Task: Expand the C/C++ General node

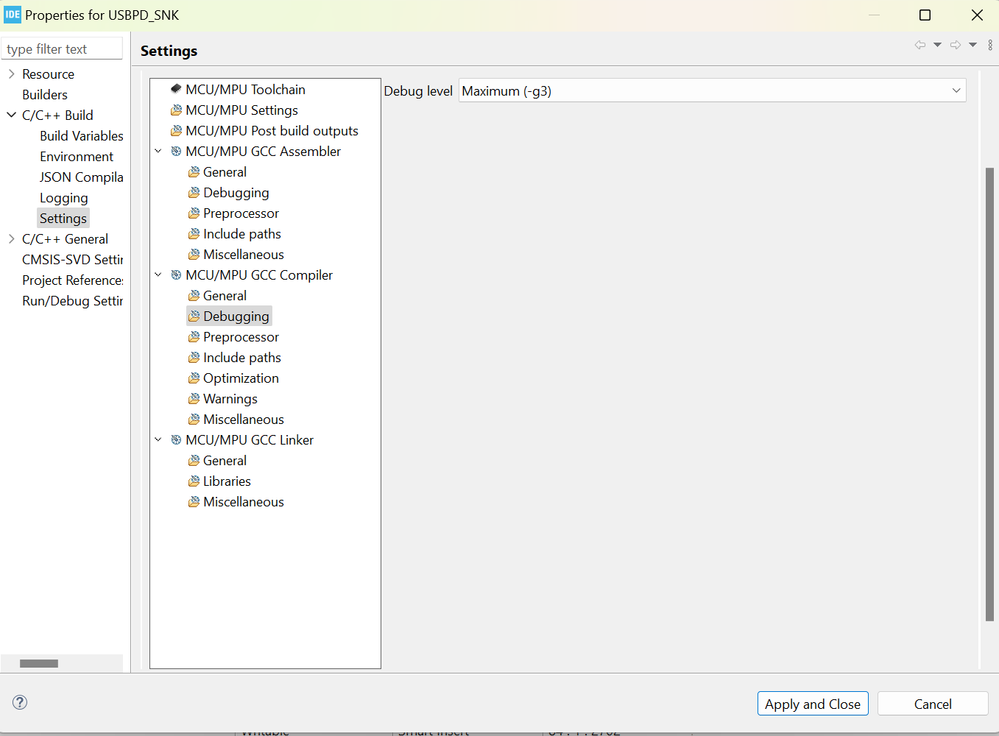Action: point(11,239)
